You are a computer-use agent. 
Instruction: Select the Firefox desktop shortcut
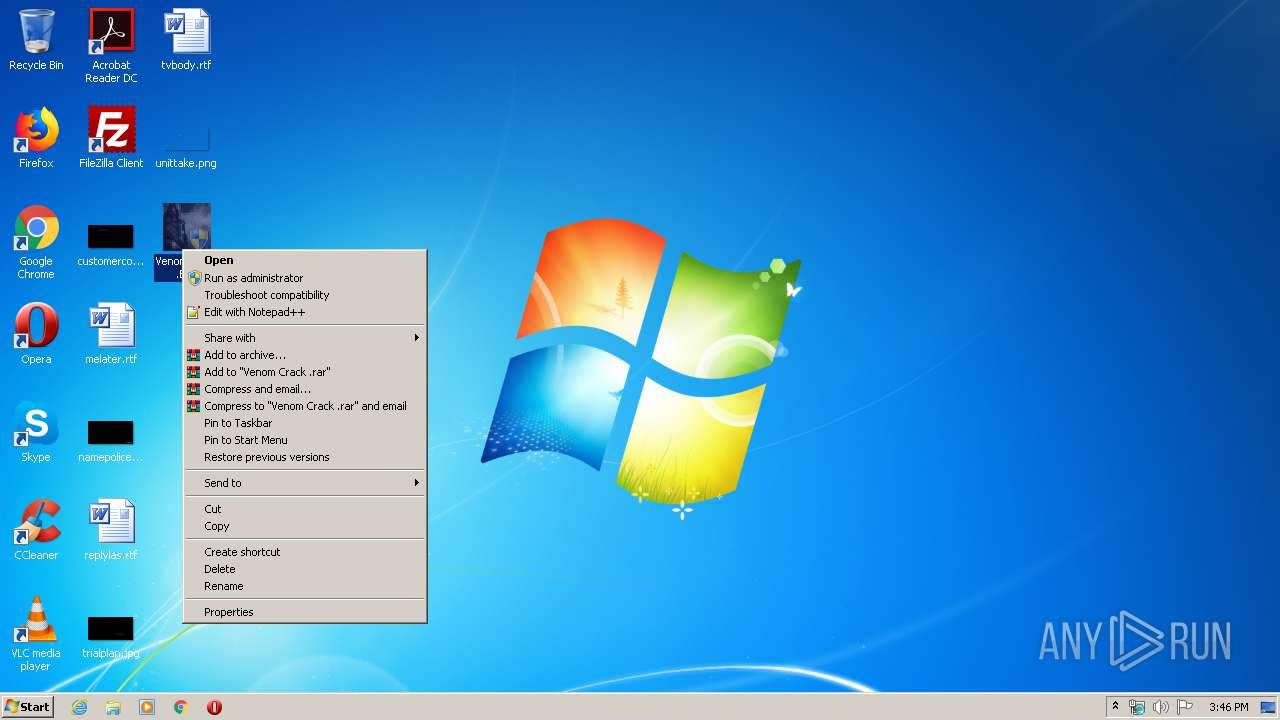coord(36,138)
